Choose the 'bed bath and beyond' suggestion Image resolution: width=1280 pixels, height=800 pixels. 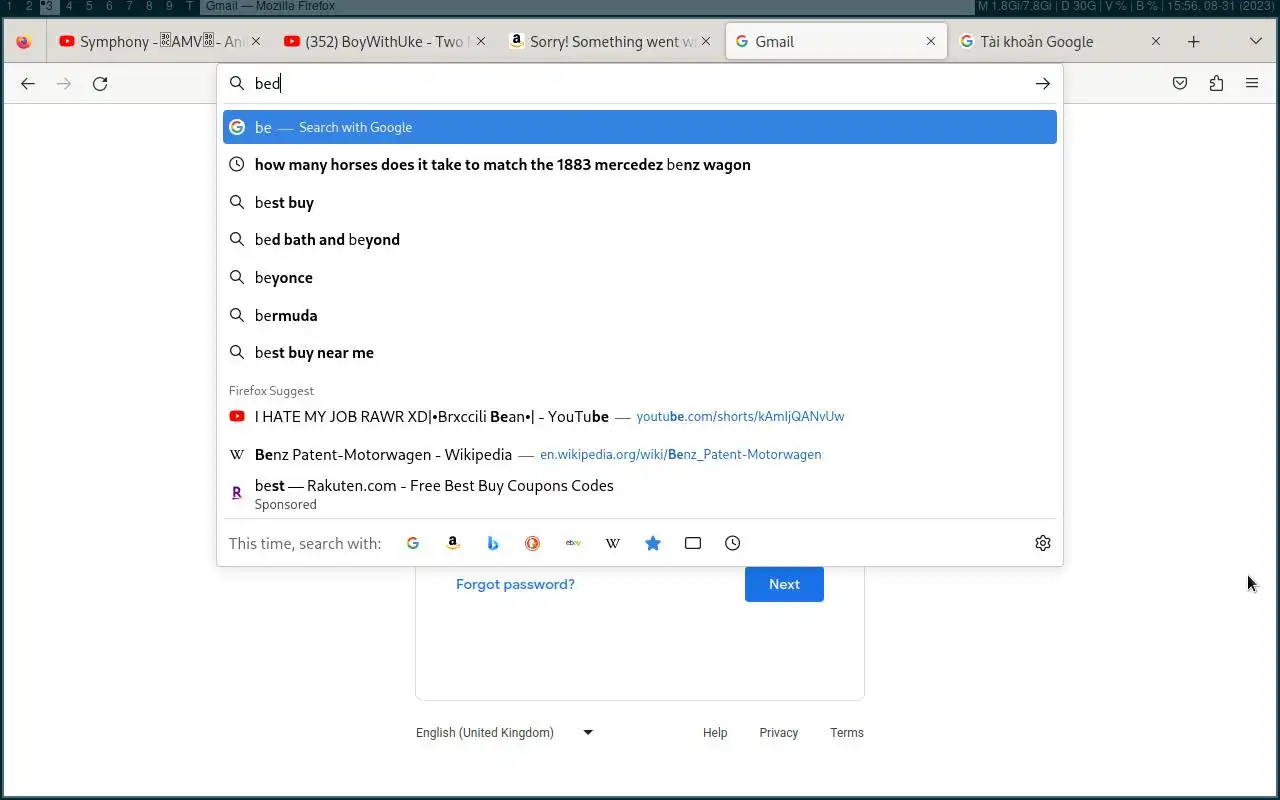[x=640, y=240]
